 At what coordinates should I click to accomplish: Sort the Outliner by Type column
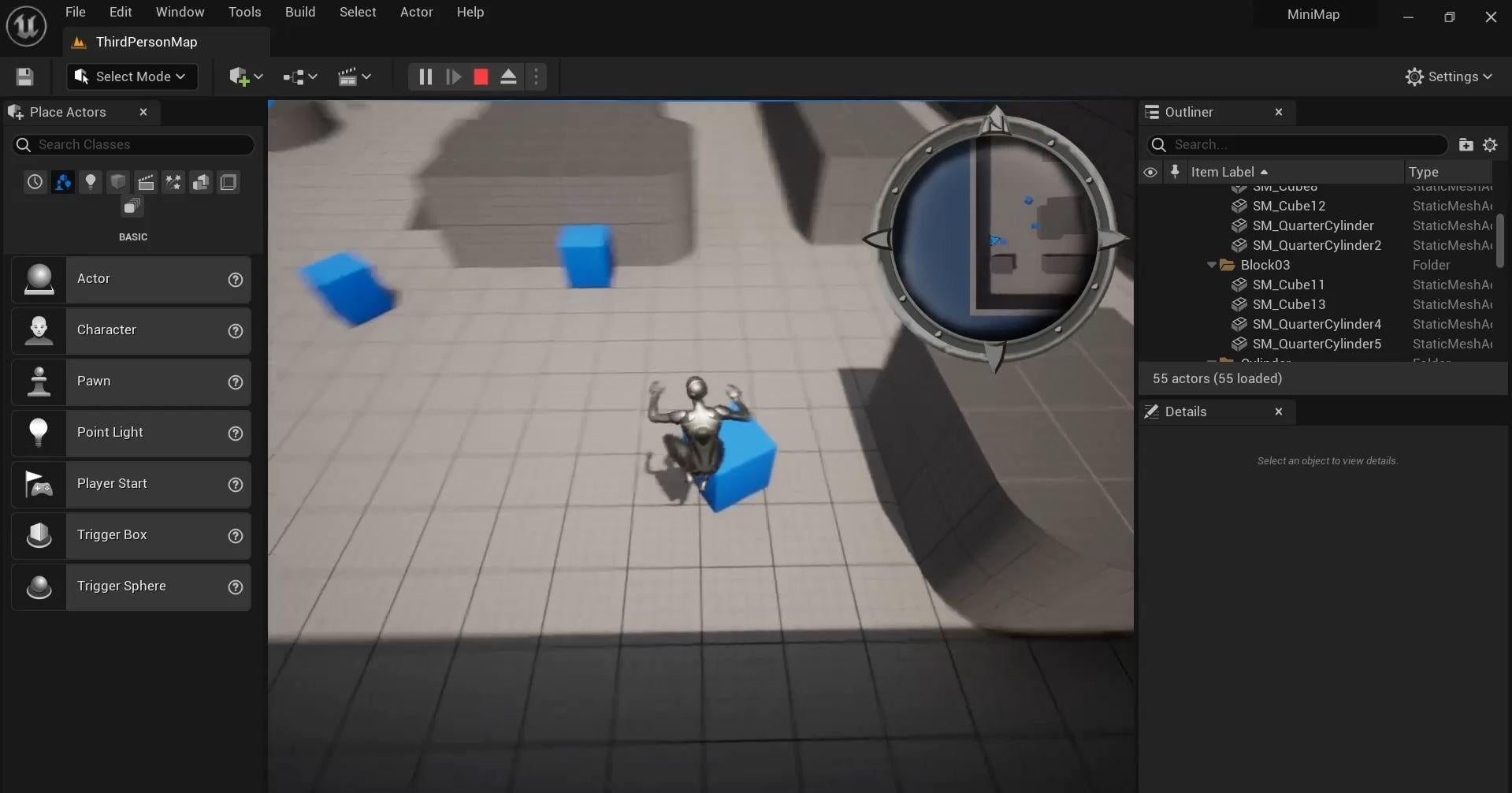[x=1447, y=172]
